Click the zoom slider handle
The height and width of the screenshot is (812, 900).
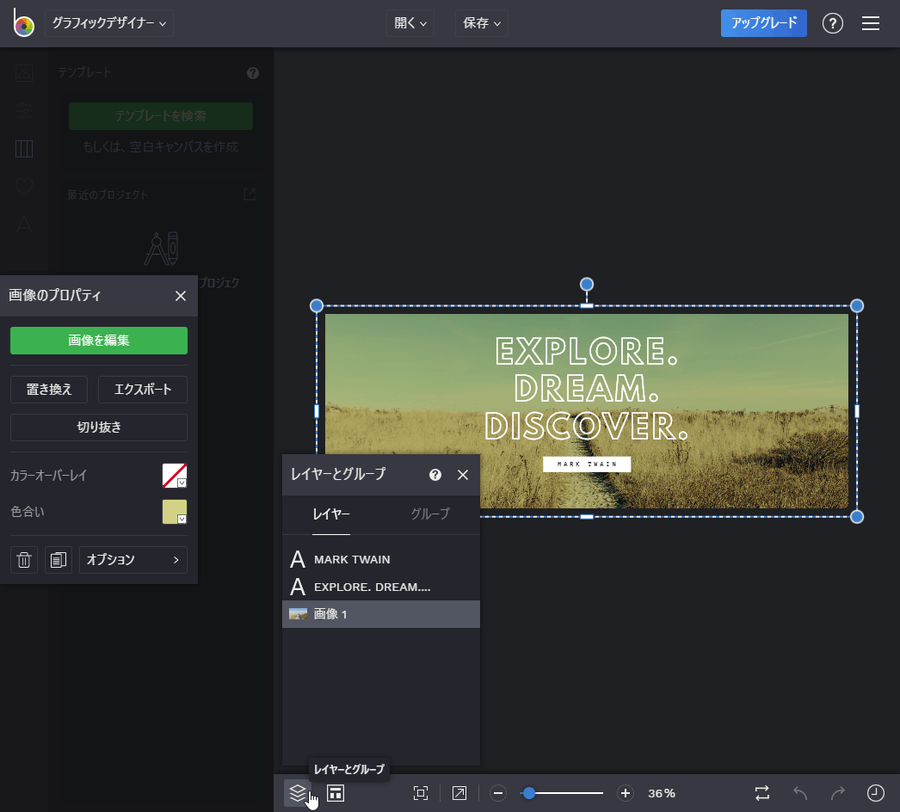pos(529,793)
